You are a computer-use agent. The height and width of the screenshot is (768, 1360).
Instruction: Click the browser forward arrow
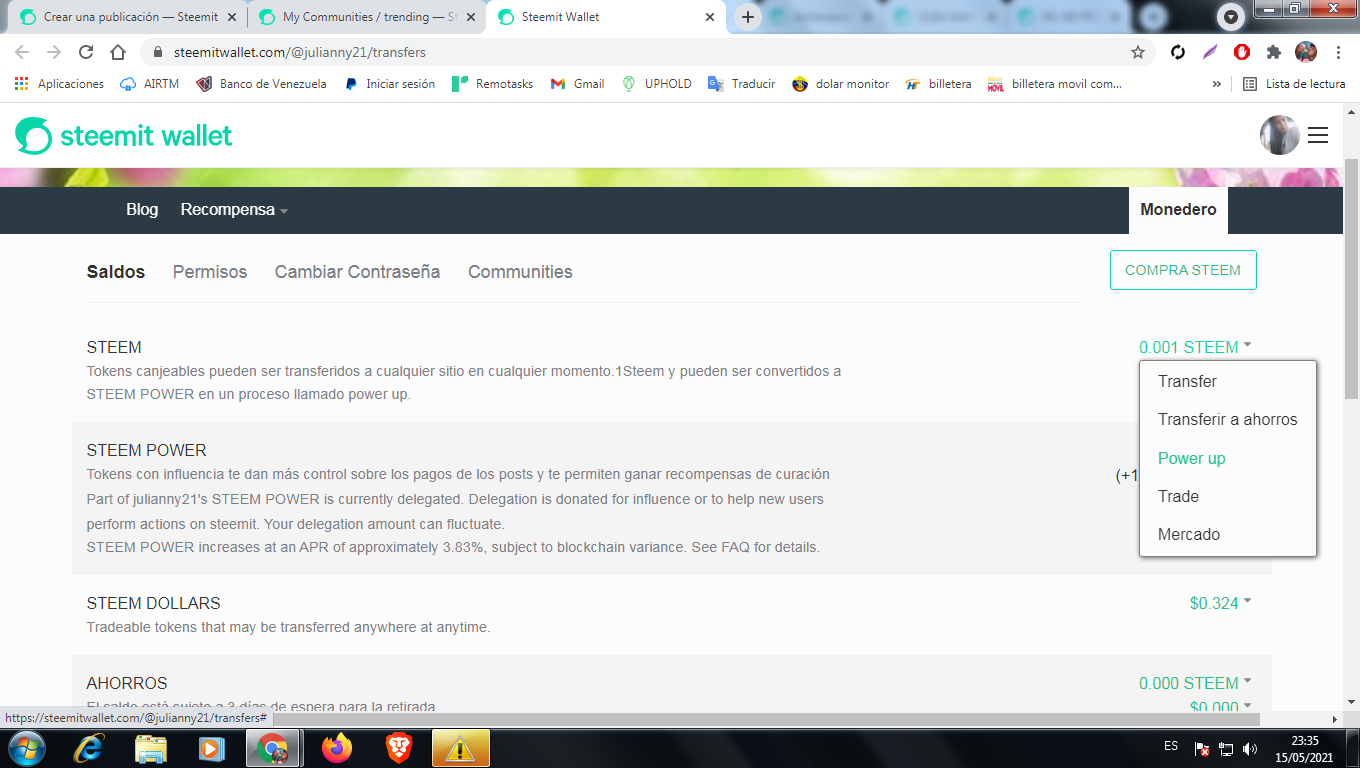point(54,52)
